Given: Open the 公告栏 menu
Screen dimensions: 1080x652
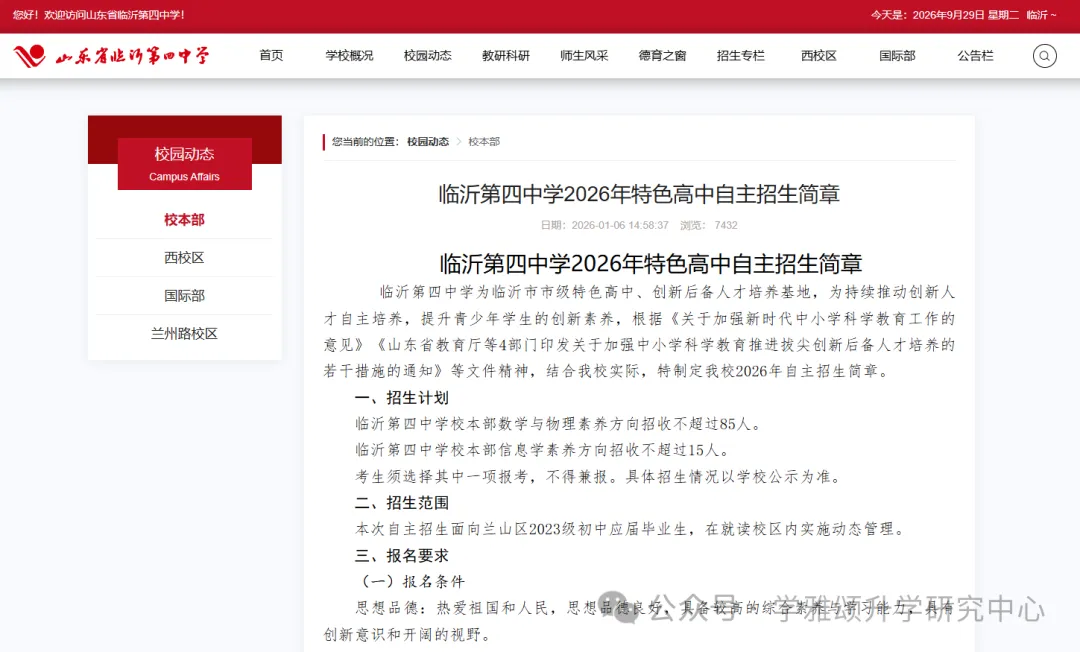Looking at the screenshot, I should [x=975, y=56].
